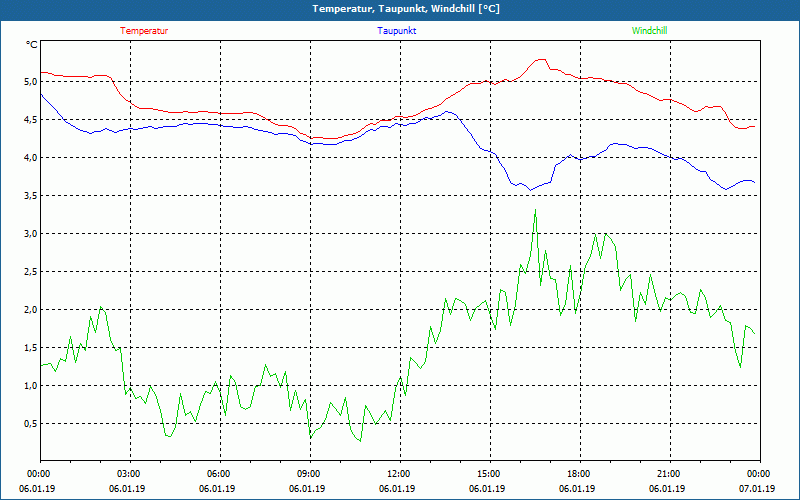Image resolution: width=800 pixels, height=500 pixels.
Task: Click the 3,5 y-axis value
Action: tap(31, 195)
